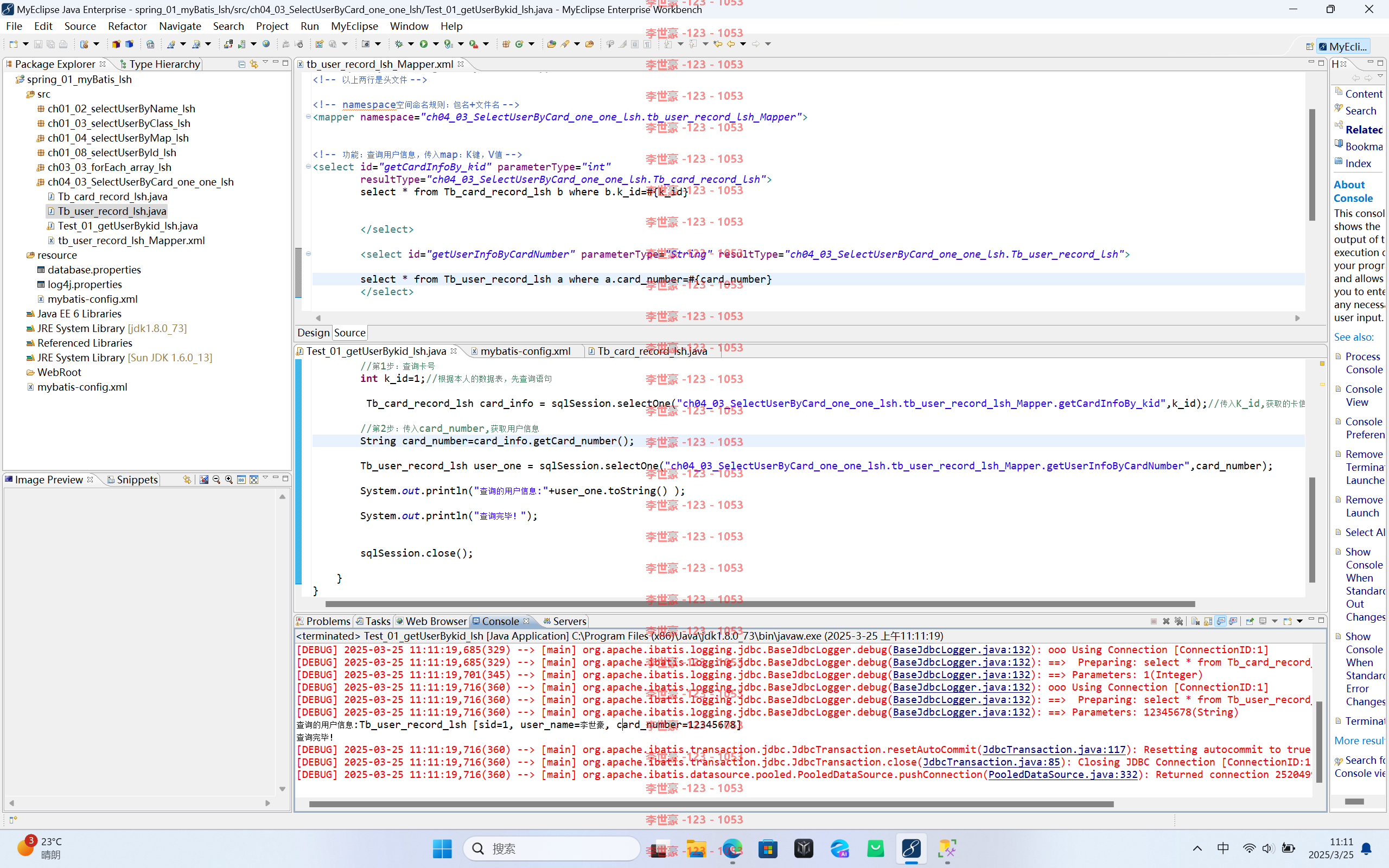Toggle Scroll Lock in Console toolbar

coord(1208,621)
